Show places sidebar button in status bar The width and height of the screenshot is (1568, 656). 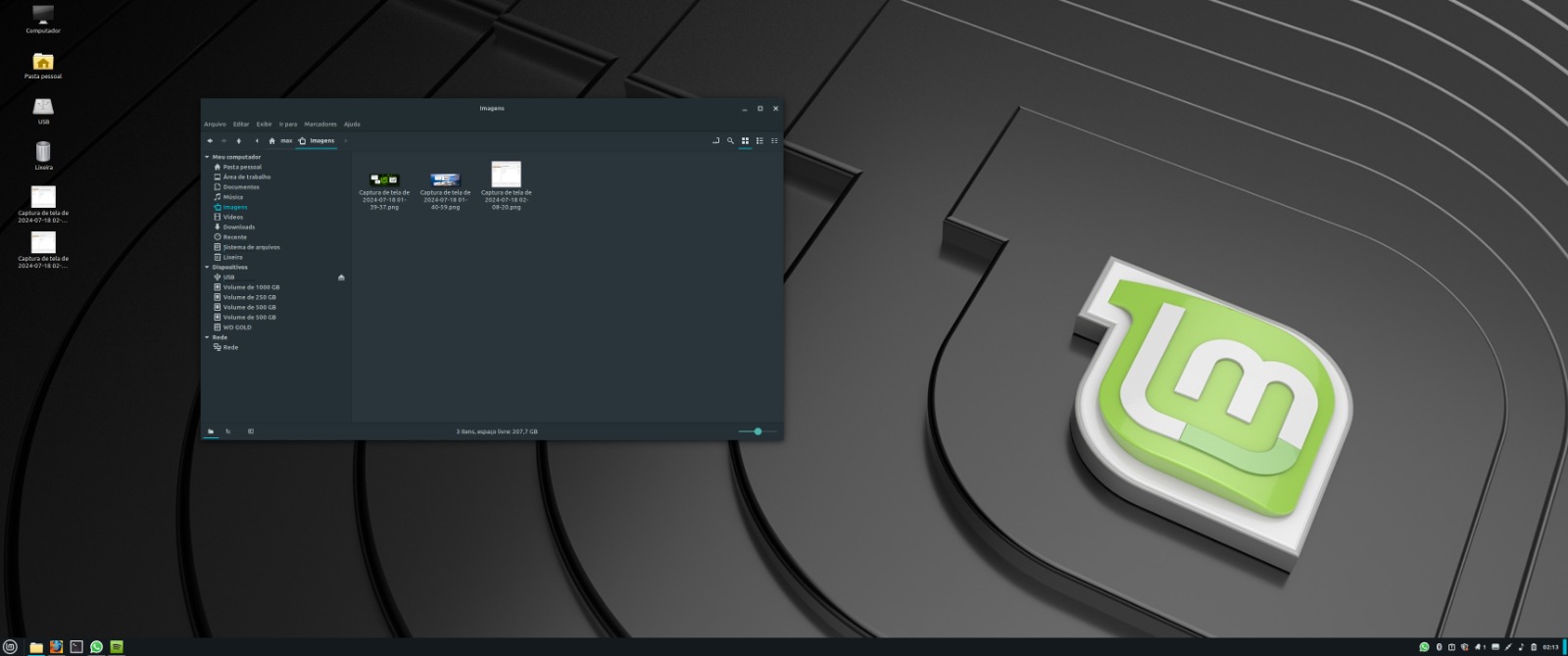tap(211, 431)
